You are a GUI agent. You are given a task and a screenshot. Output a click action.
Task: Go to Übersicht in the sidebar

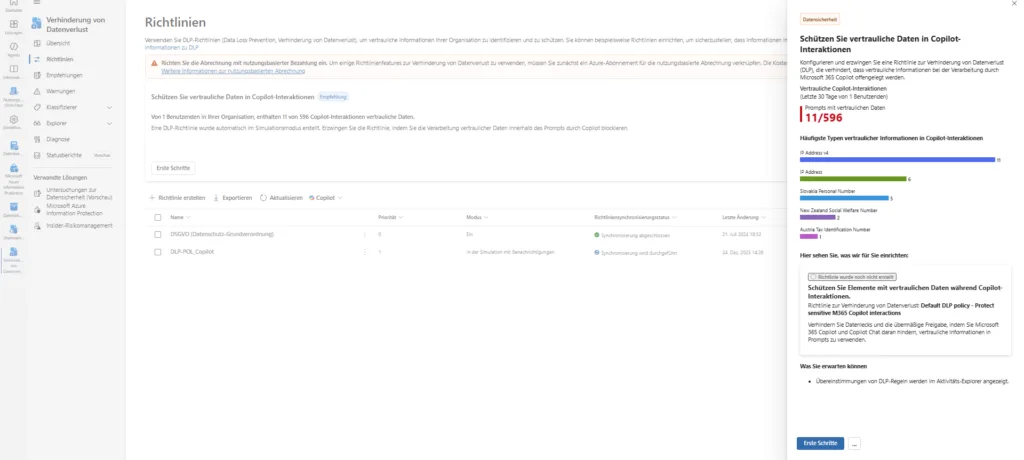click(58, 43)
